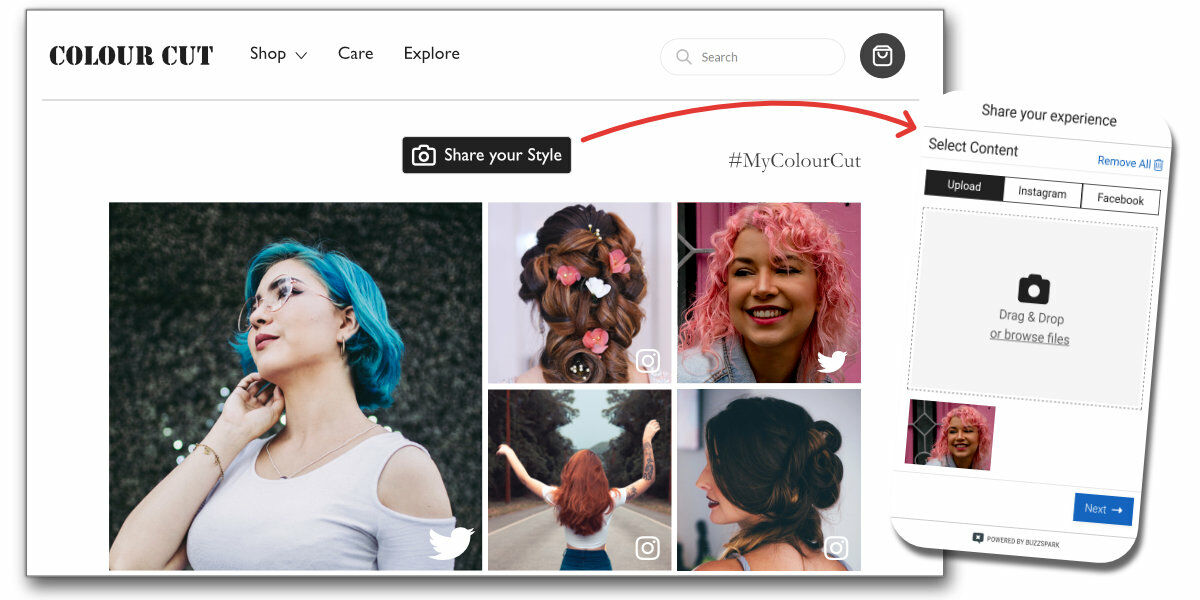Click Instagram icon on flower braid photo
This screenshot has height=600, width=1200.
(x=648, y=361)
